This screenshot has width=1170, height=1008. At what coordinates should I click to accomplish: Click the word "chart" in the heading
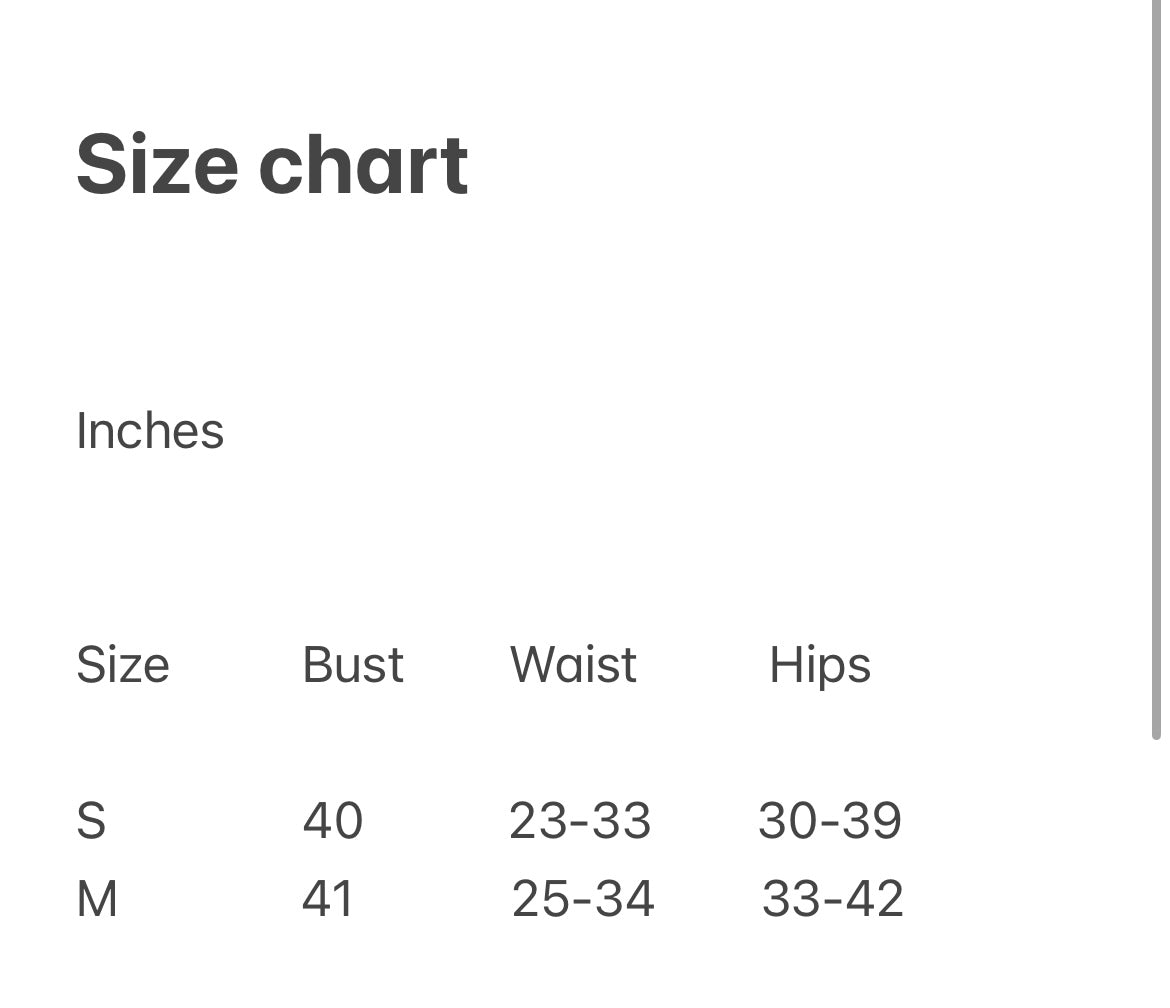pyautogui.click(x=363, y=165)
